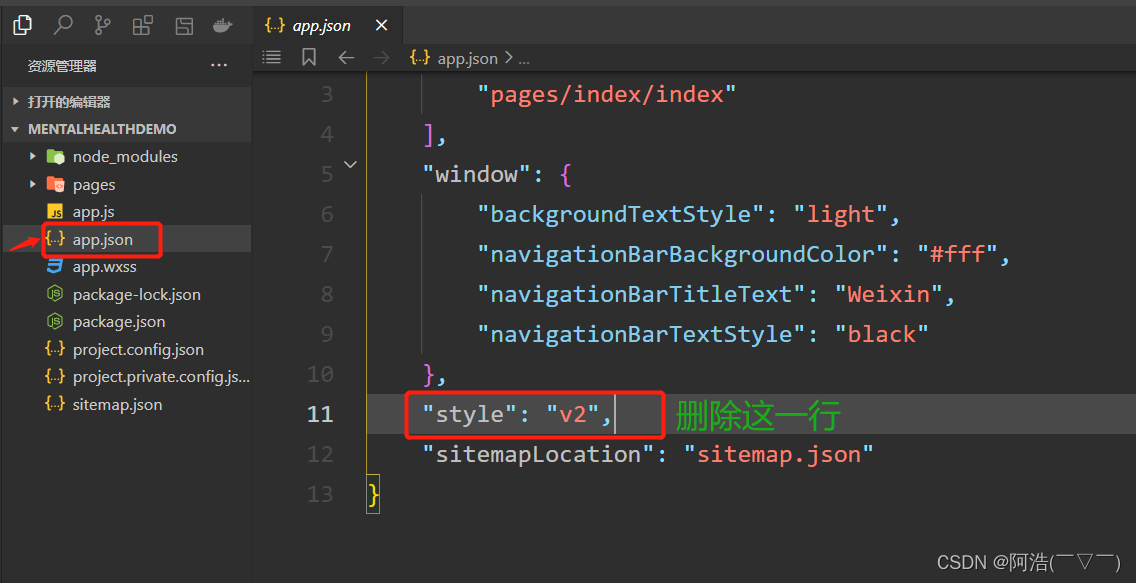The width and height of the screenshot is (1136, 583).
Task: Open the Explorer files icon
Action: [23, 25]
